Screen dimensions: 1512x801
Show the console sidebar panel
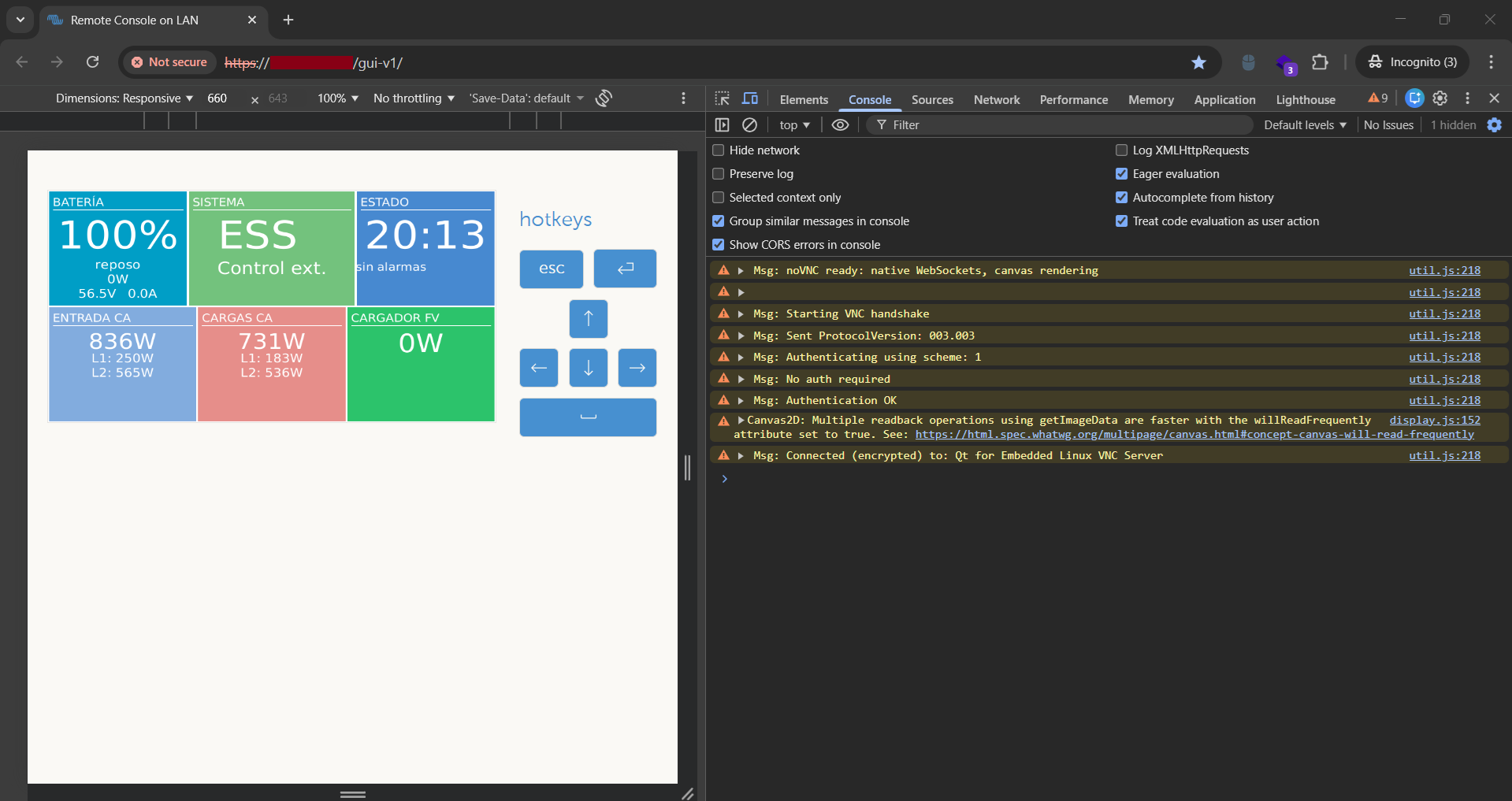[x=723, y=124]
